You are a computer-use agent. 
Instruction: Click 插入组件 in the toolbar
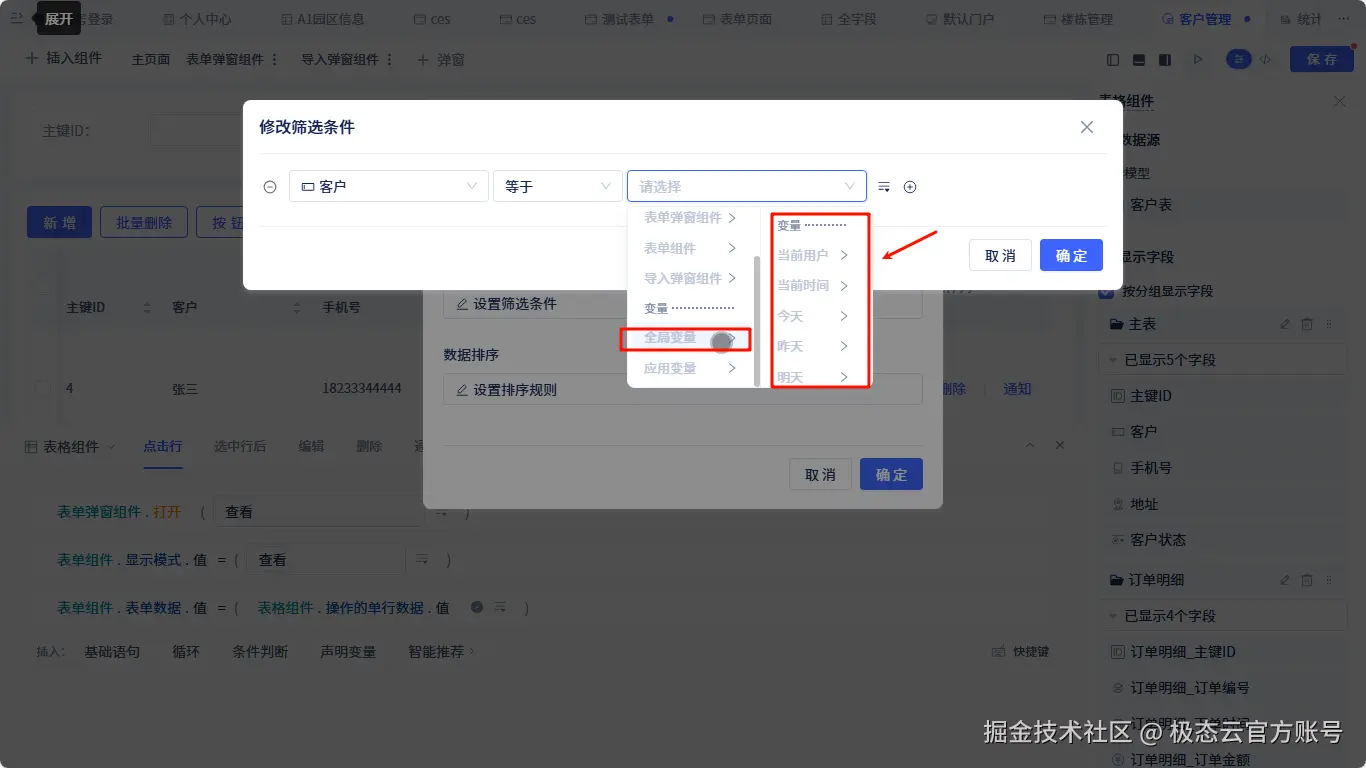[63, 59]
